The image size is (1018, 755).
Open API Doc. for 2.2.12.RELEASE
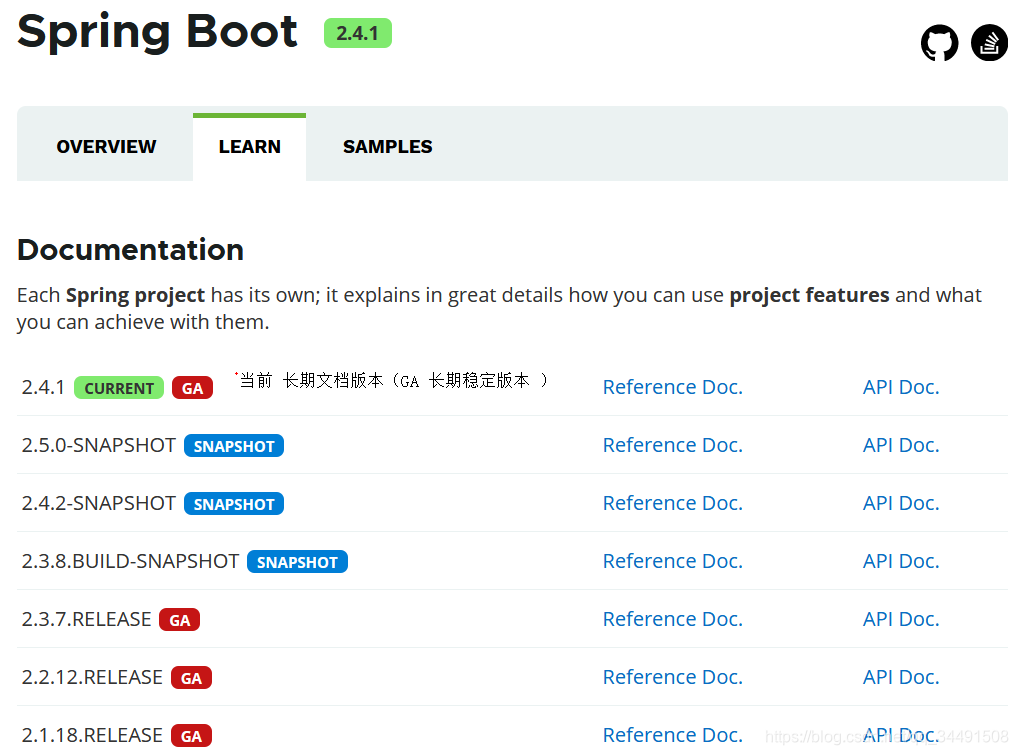point(901,677)
